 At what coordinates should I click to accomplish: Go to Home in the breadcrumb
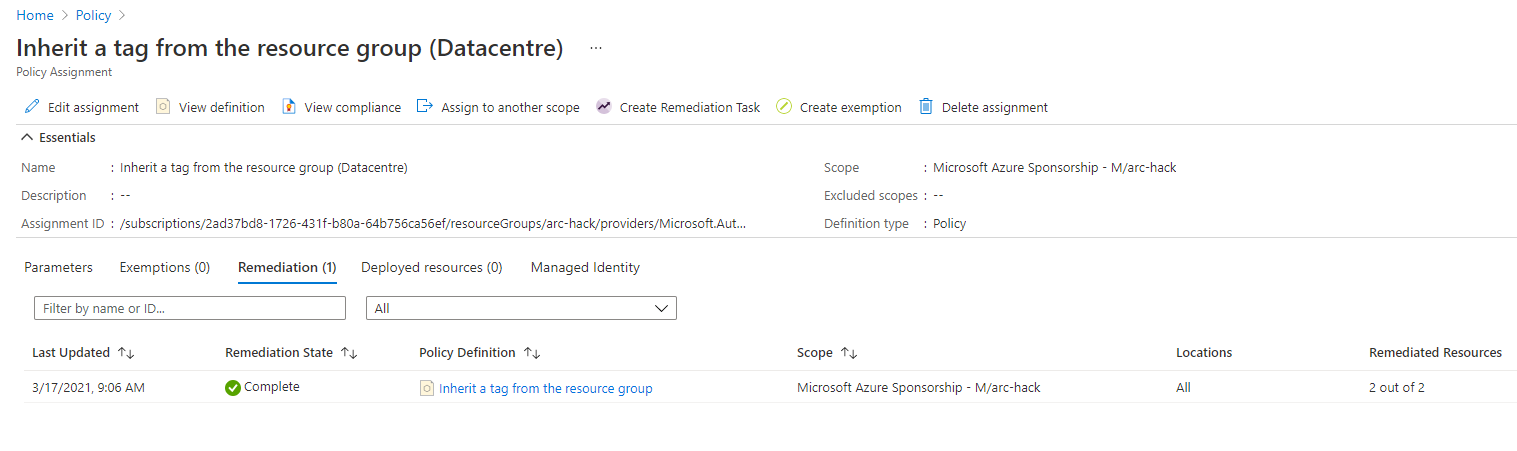(x=35, y=15)
